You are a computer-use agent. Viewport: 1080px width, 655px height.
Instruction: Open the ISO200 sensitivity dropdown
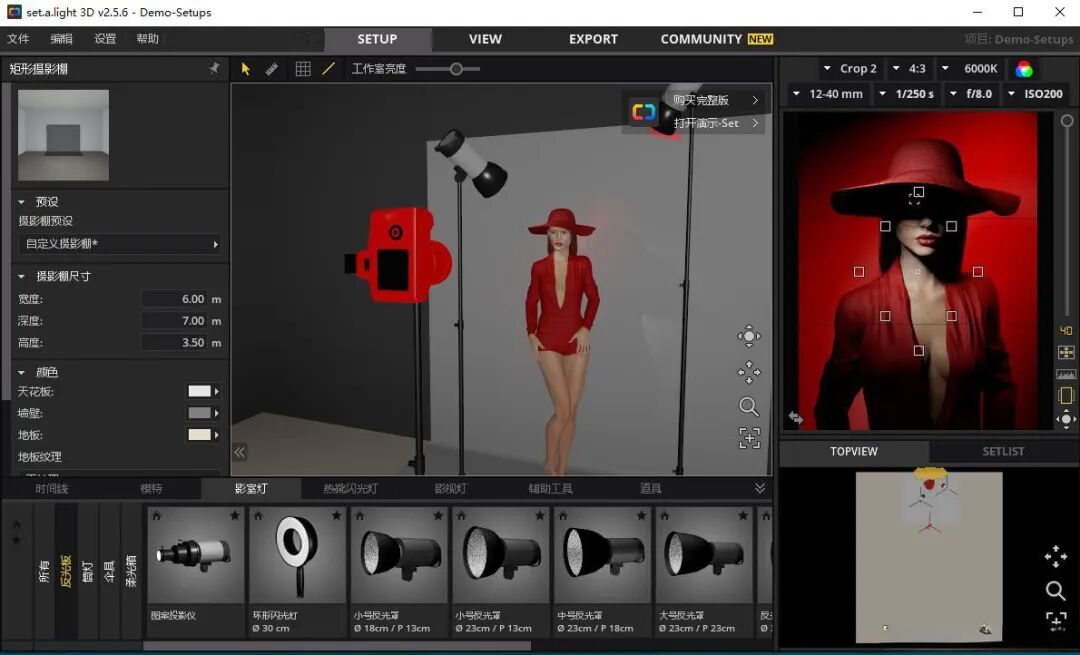pos(1036,94)
